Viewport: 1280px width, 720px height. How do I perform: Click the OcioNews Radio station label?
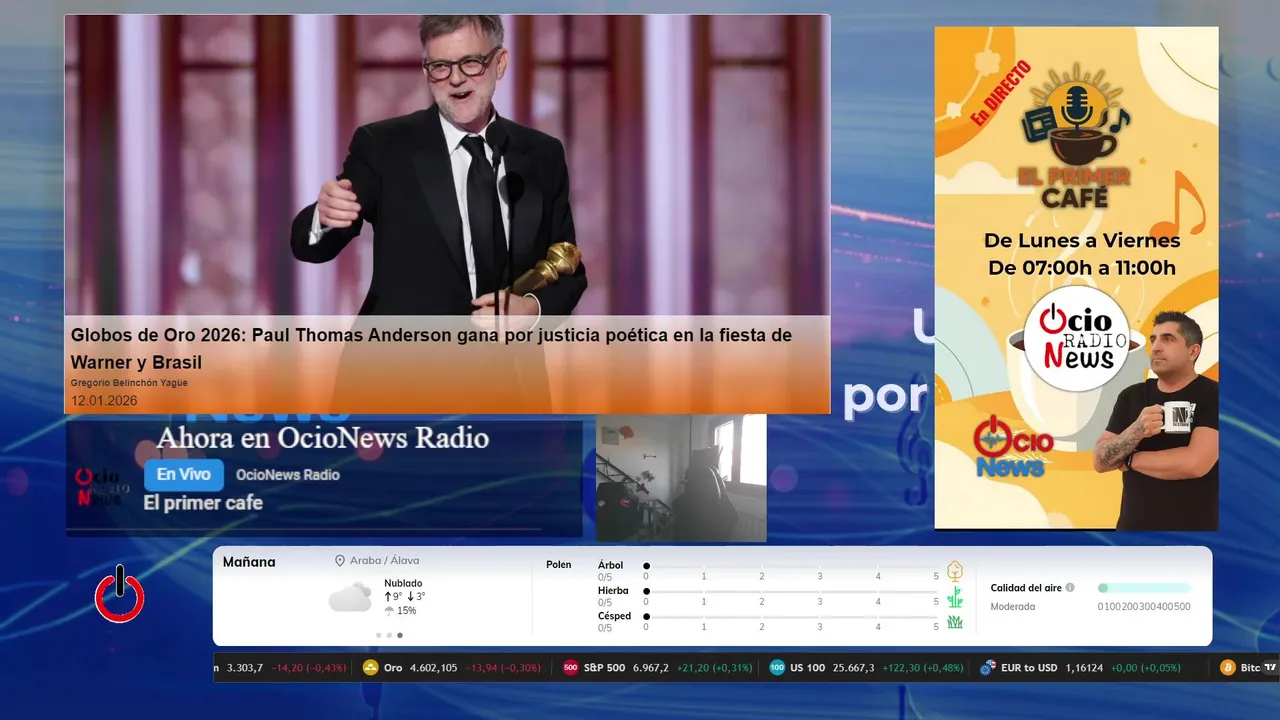[288, 475]
